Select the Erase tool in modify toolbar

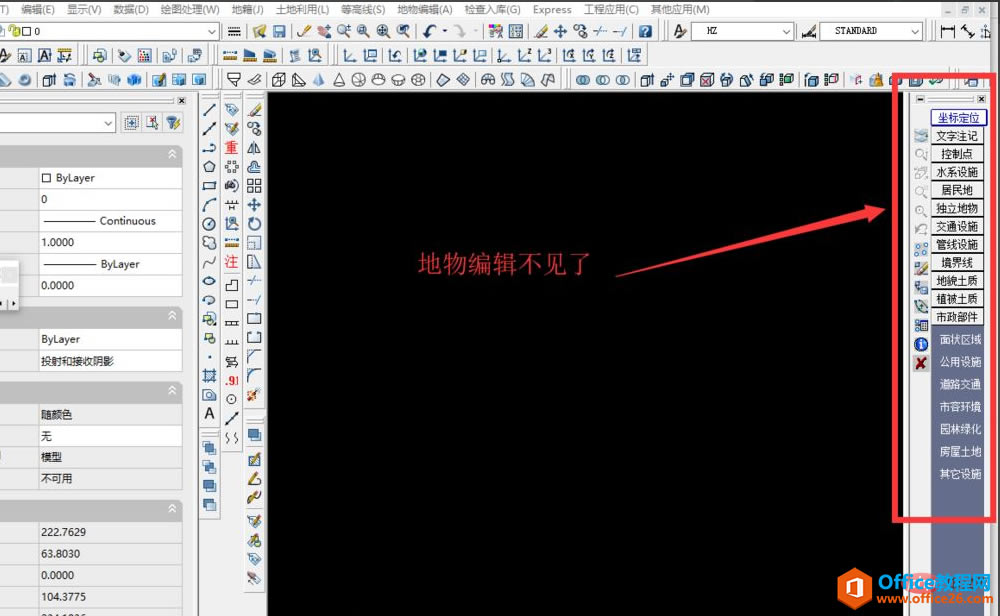254,110
